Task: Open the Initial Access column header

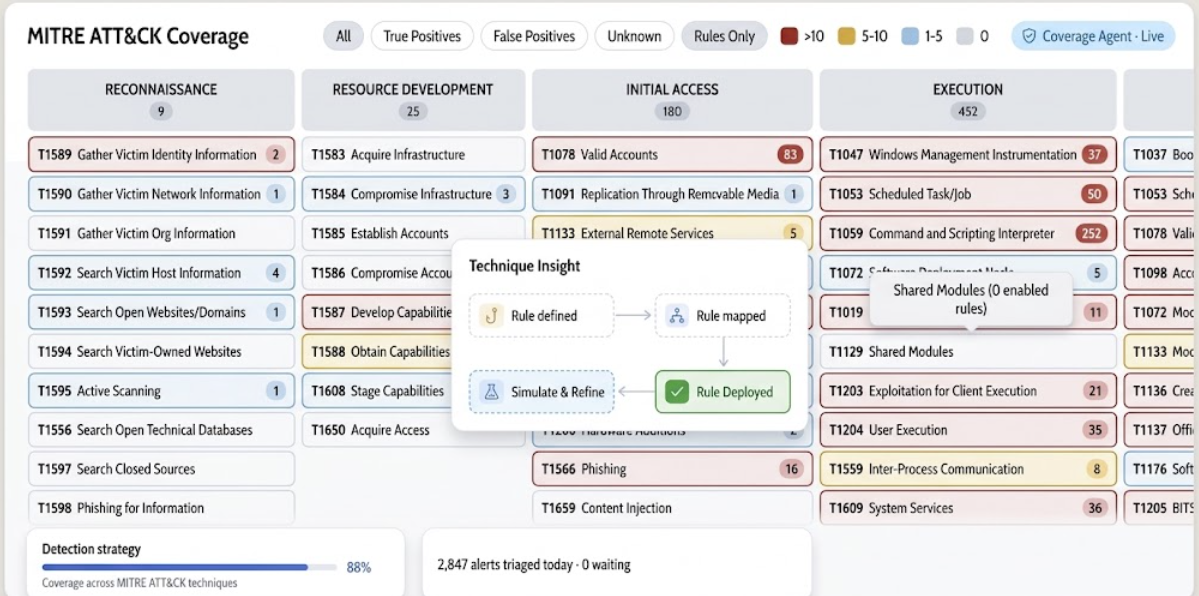Action: 672,99
